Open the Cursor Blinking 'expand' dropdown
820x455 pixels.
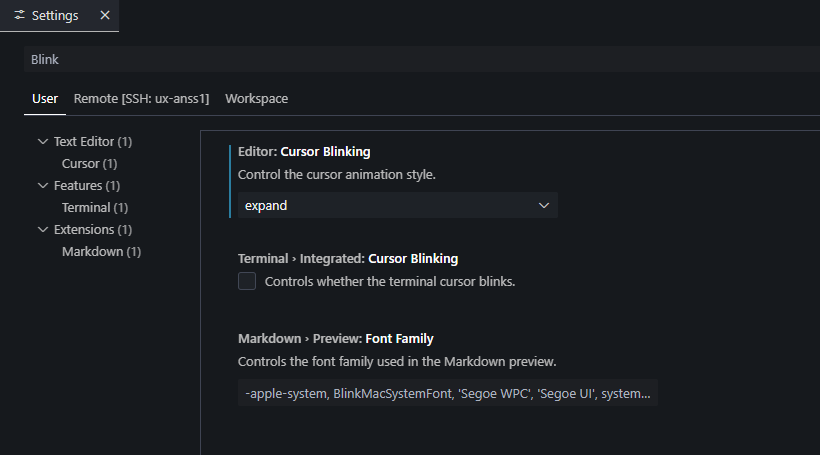[x=397, y=205]
